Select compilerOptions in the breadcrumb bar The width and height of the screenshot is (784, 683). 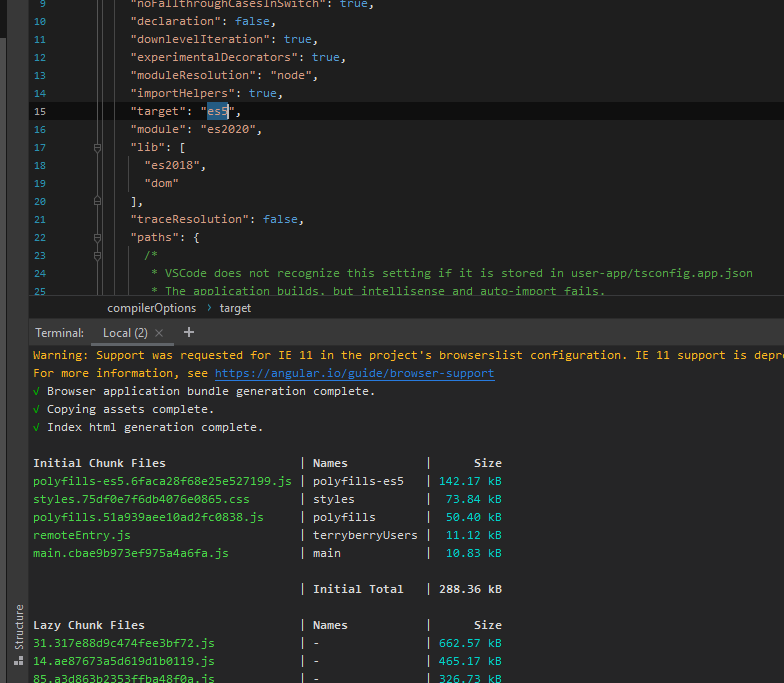pos(152,308)
